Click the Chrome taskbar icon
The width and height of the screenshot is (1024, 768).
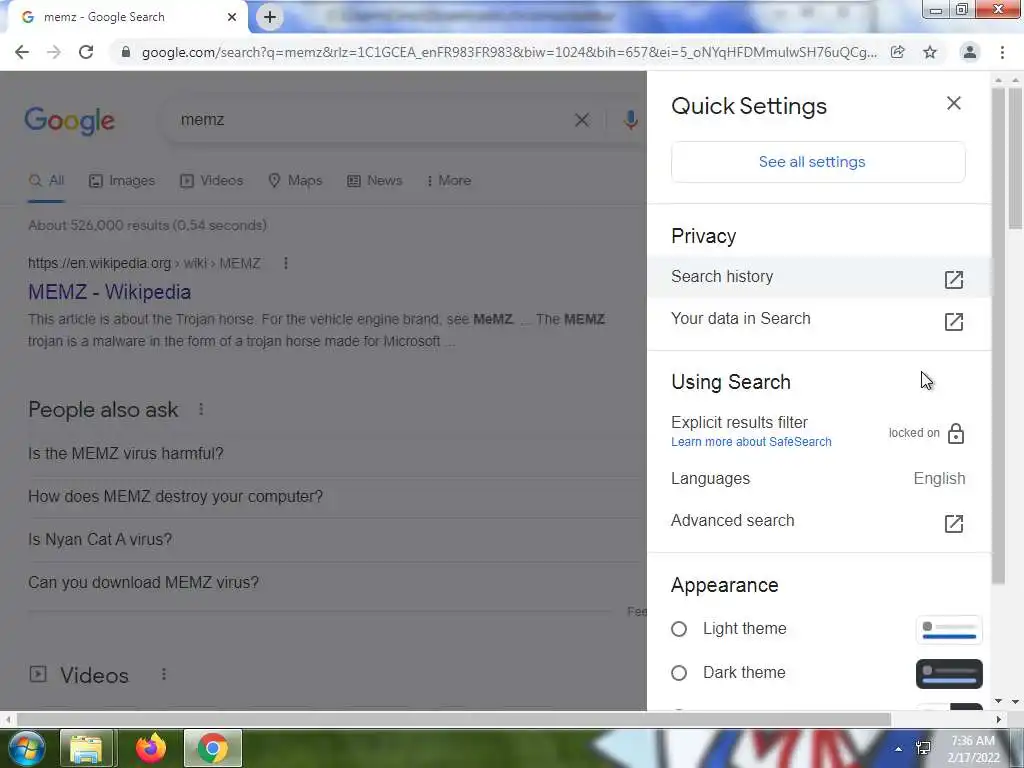point(213,748)
